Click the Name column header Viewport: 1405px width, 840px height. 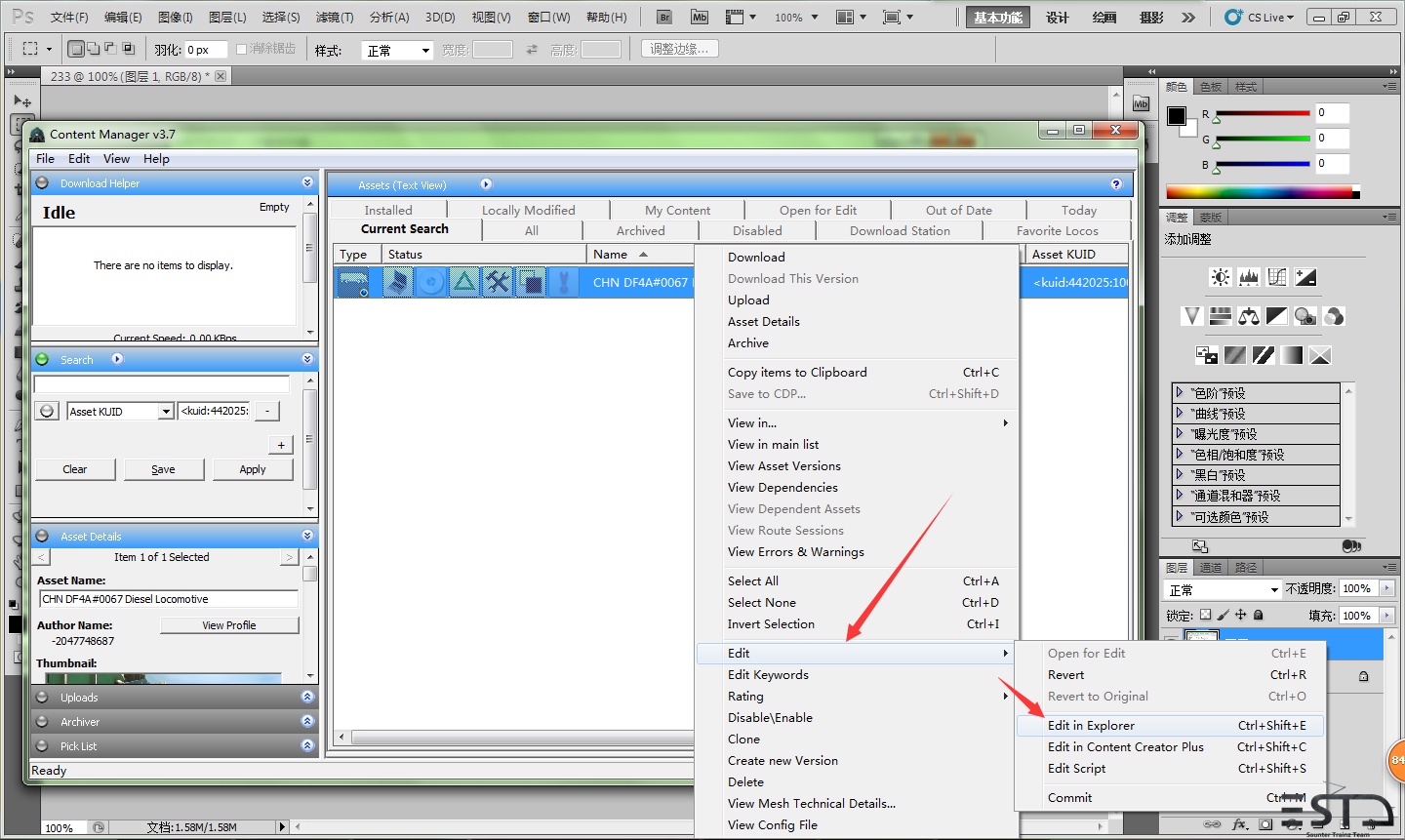click(639, 254)
